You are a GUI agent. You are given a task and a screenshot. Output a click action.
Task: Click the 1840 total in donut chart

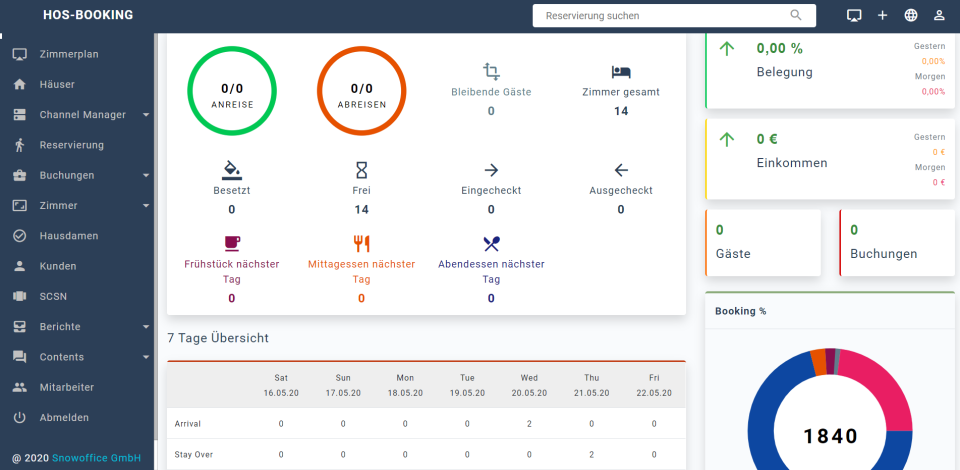830,436
